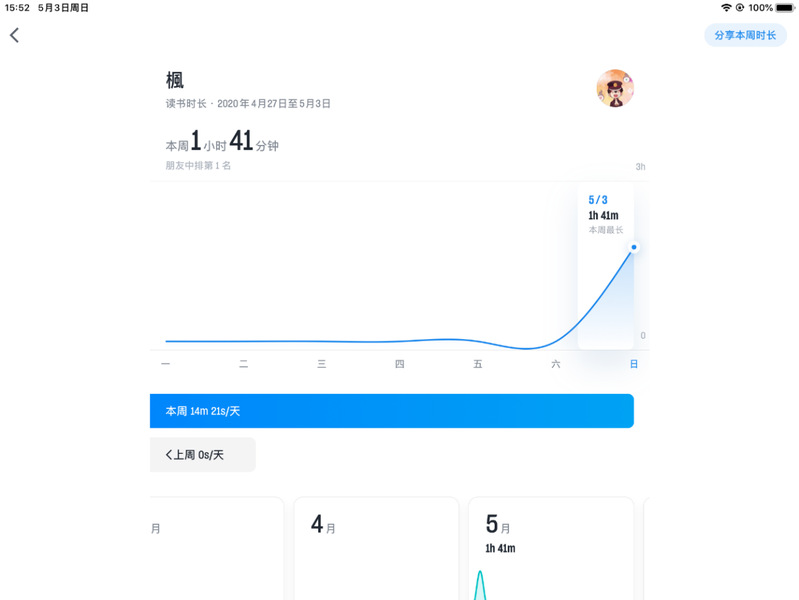799x600 pixels.
Task: Click the 分享本周时长 share button
Action: 745,35
